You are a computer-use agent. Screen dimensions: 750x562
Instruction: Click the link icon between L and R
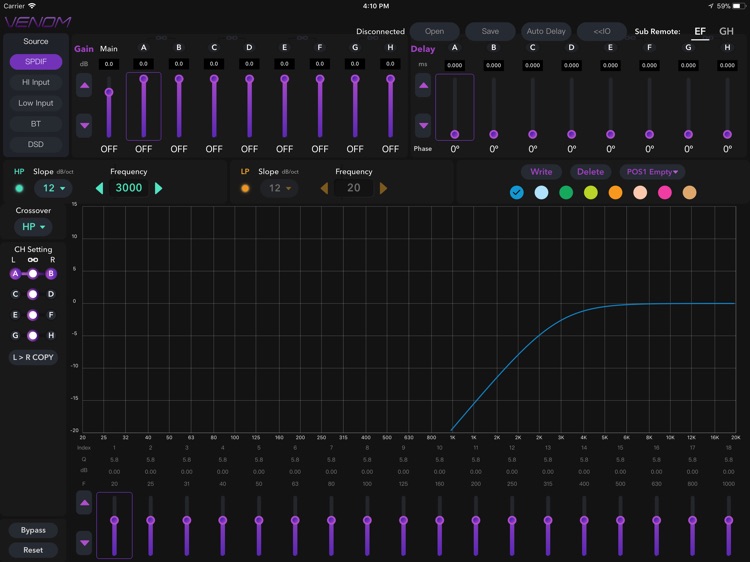click(x=32, y=260)
